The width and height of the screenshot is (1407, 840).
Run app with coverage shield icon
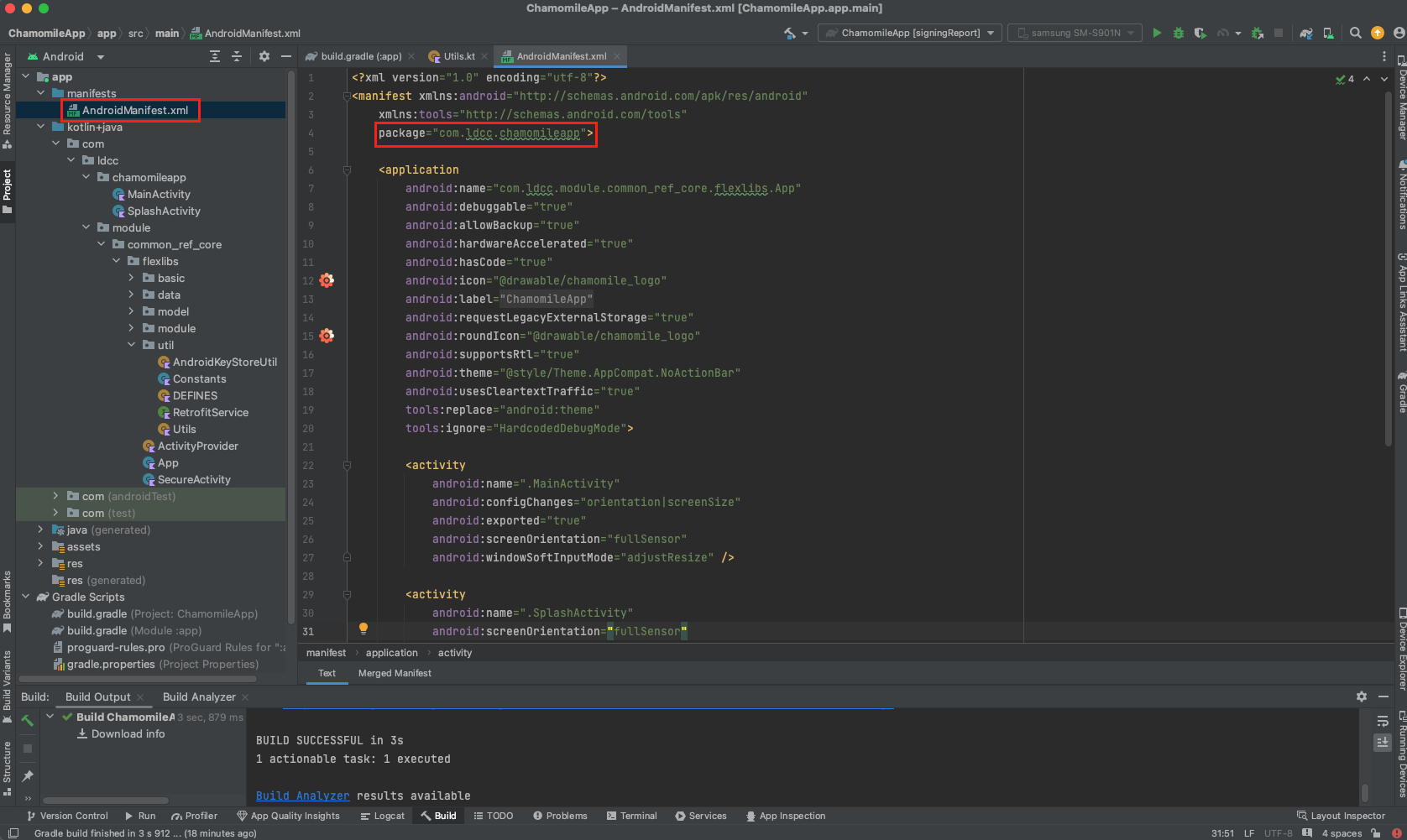[1200, 33]
